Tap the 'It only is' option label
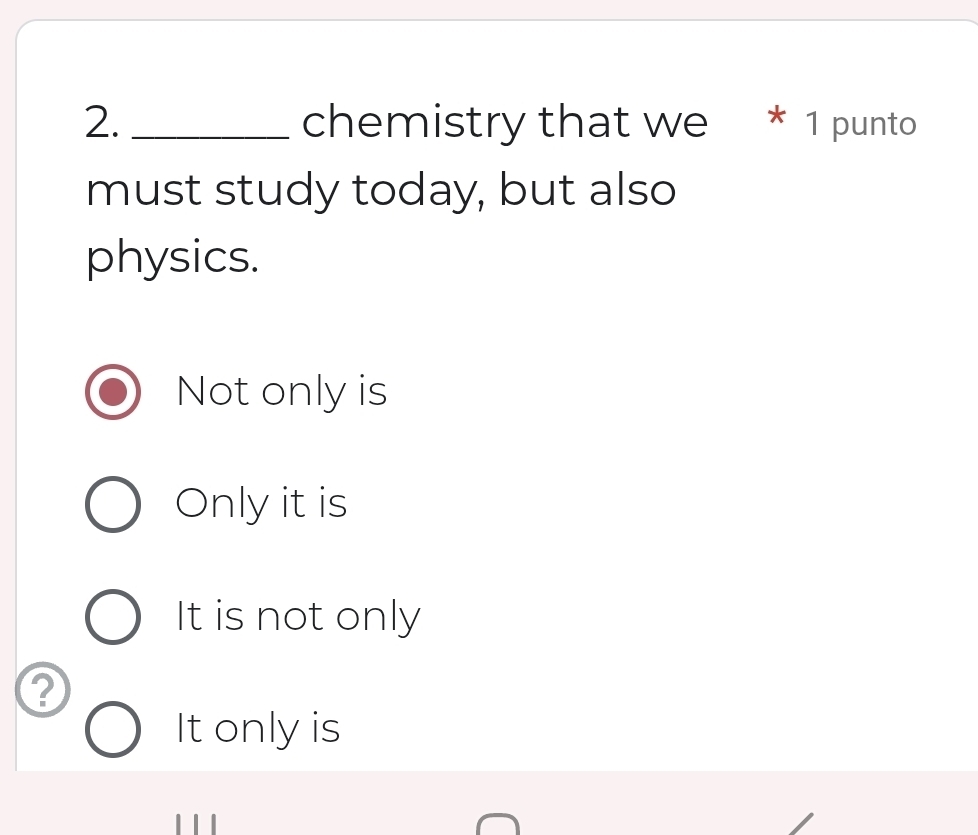 [258, 729]
